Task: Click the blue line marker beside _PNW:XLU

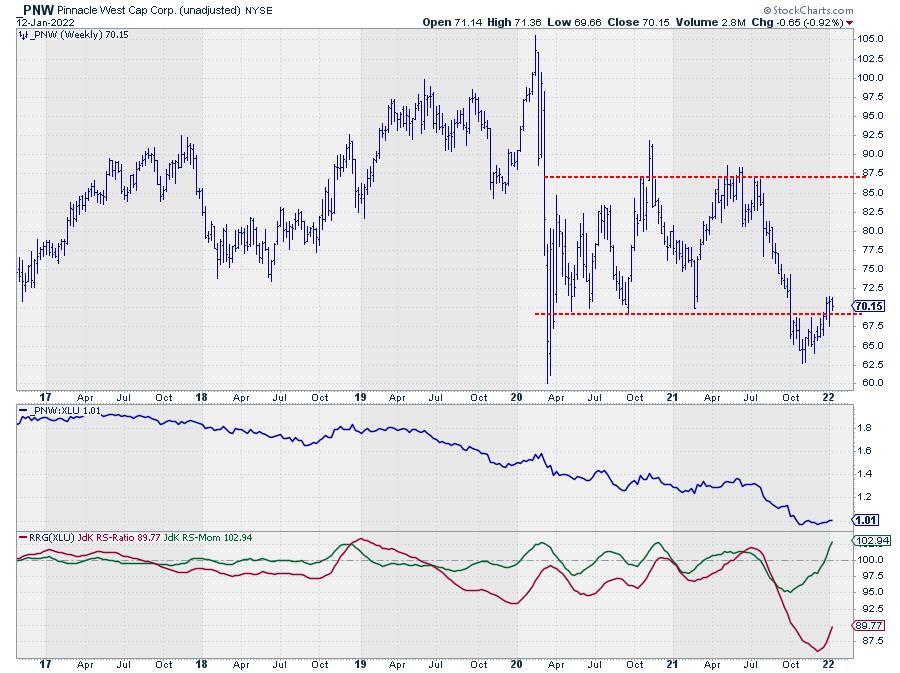Action: 23,411
